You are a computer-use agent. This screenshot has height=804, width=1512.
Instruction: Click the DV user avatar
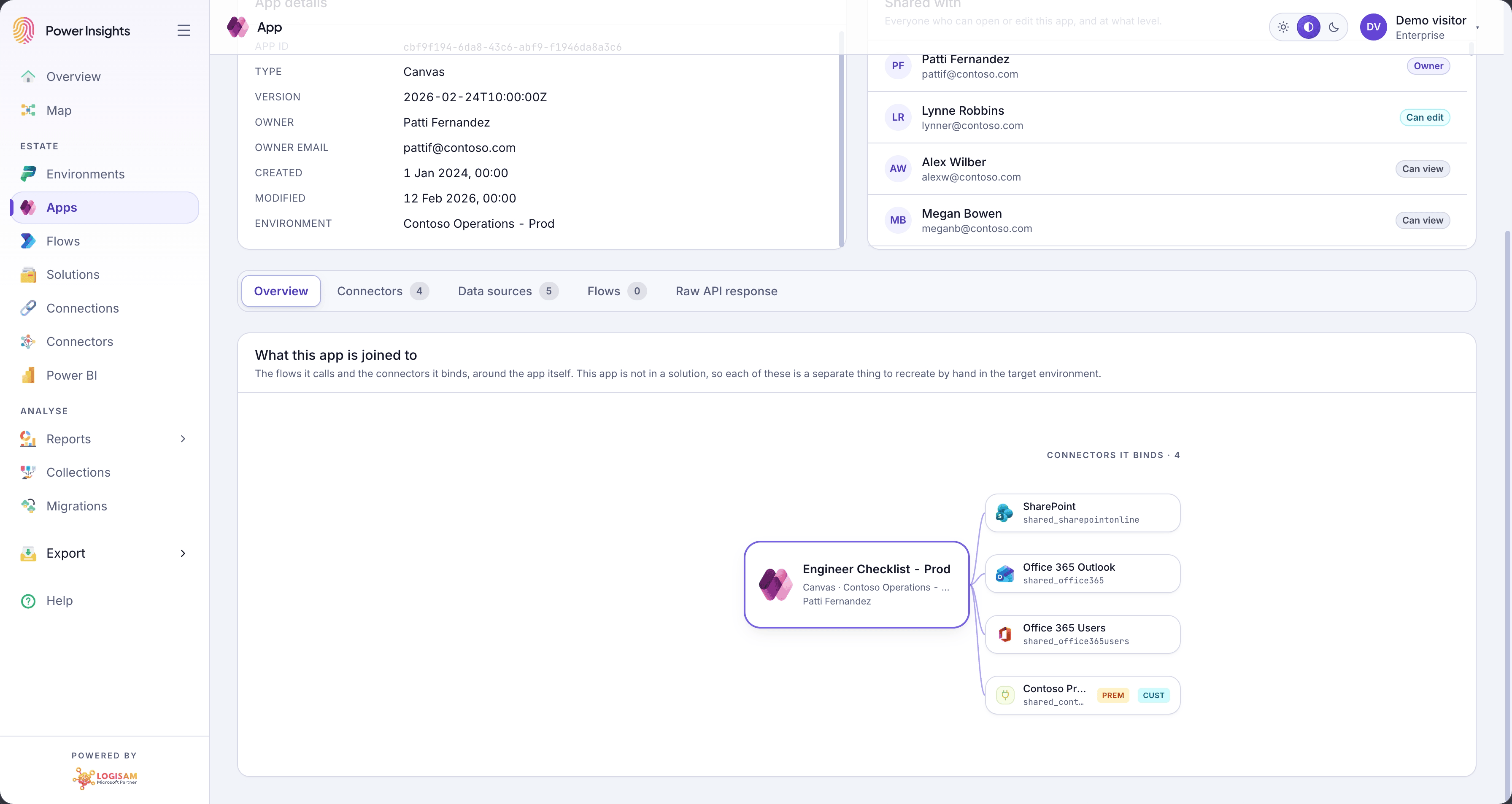1373,27
